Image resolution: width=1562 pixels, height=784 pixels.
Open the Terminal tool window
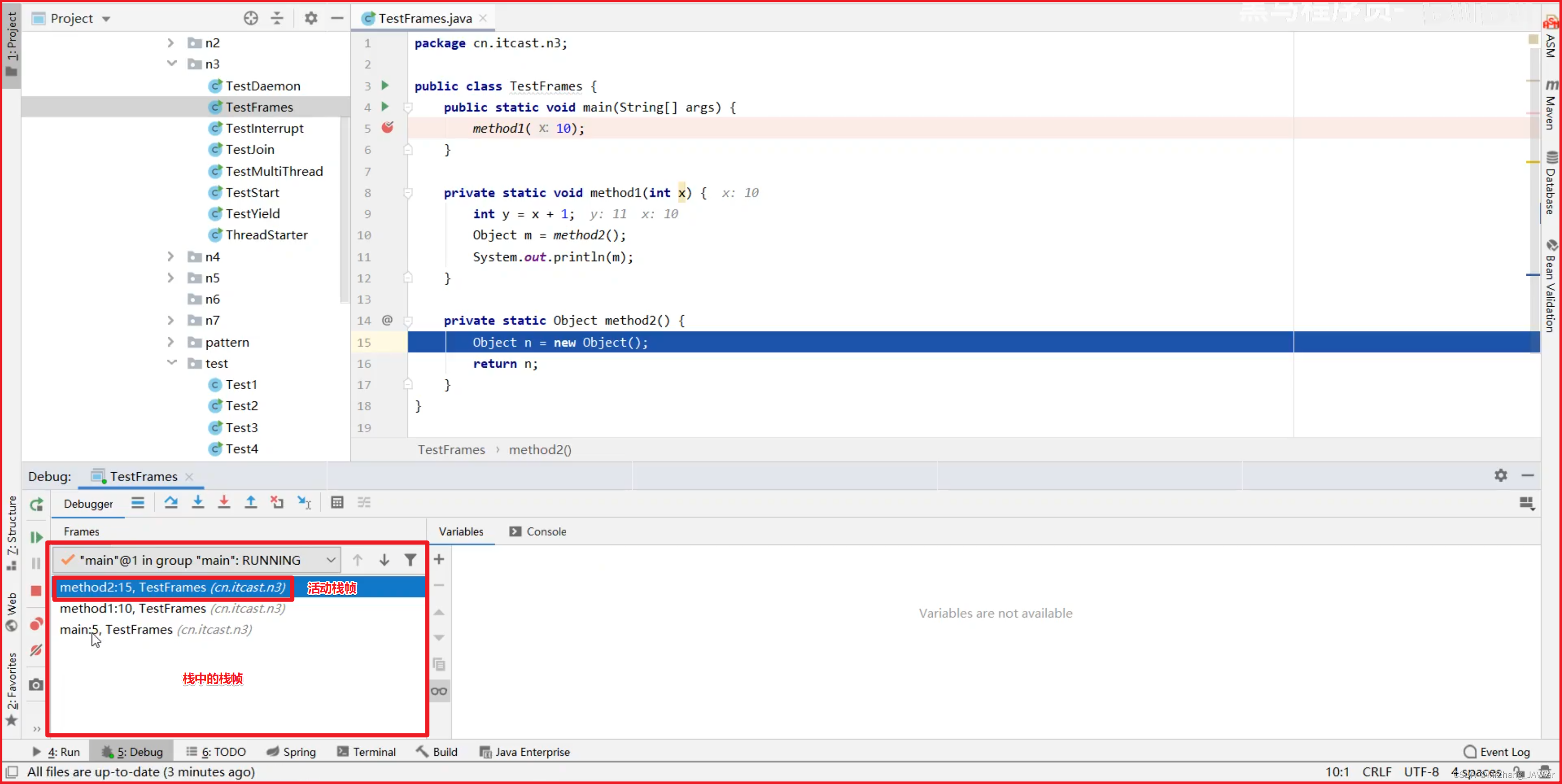point(366,752)
